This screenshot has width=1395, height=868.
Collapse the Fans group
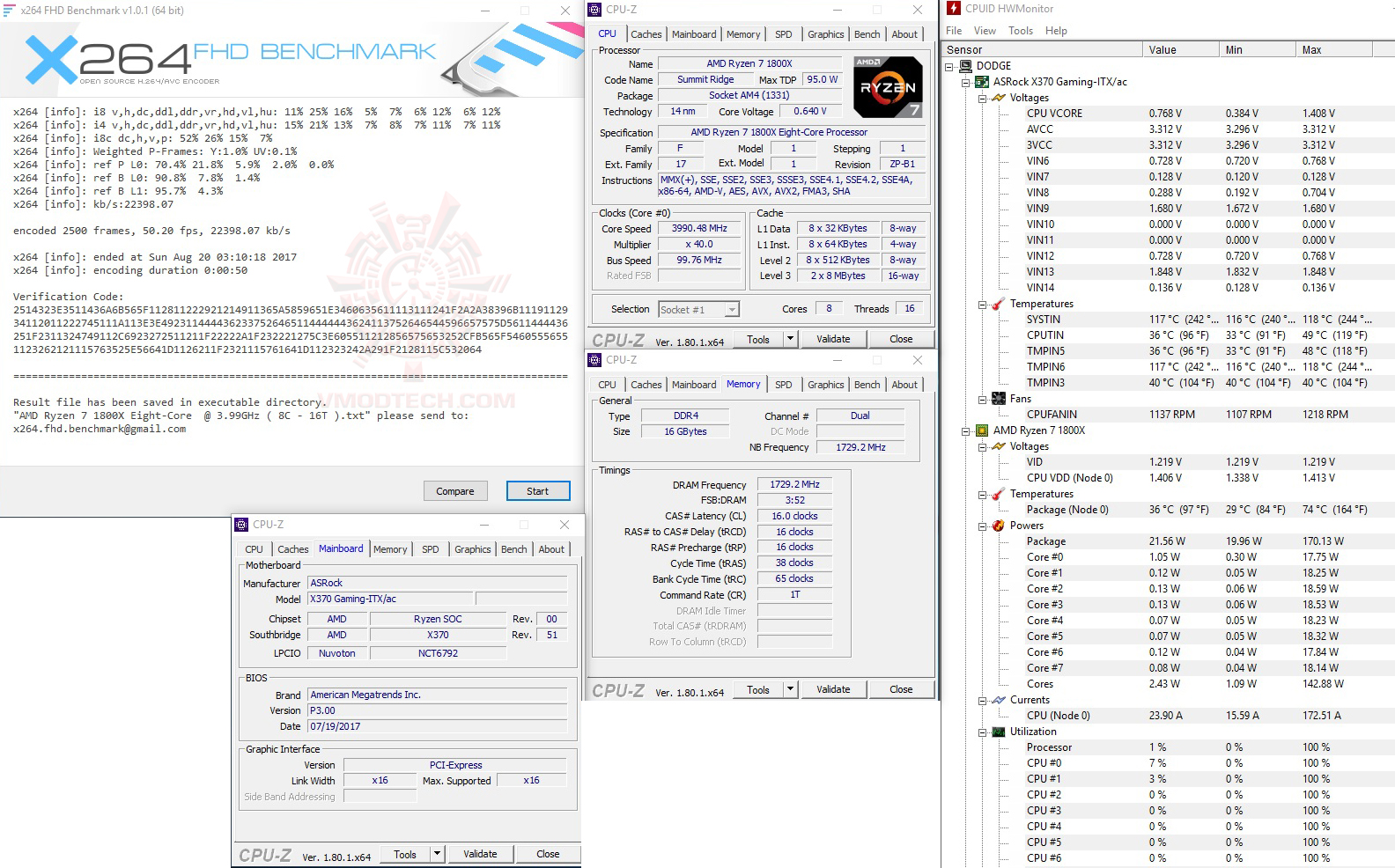tap(983, 400)
